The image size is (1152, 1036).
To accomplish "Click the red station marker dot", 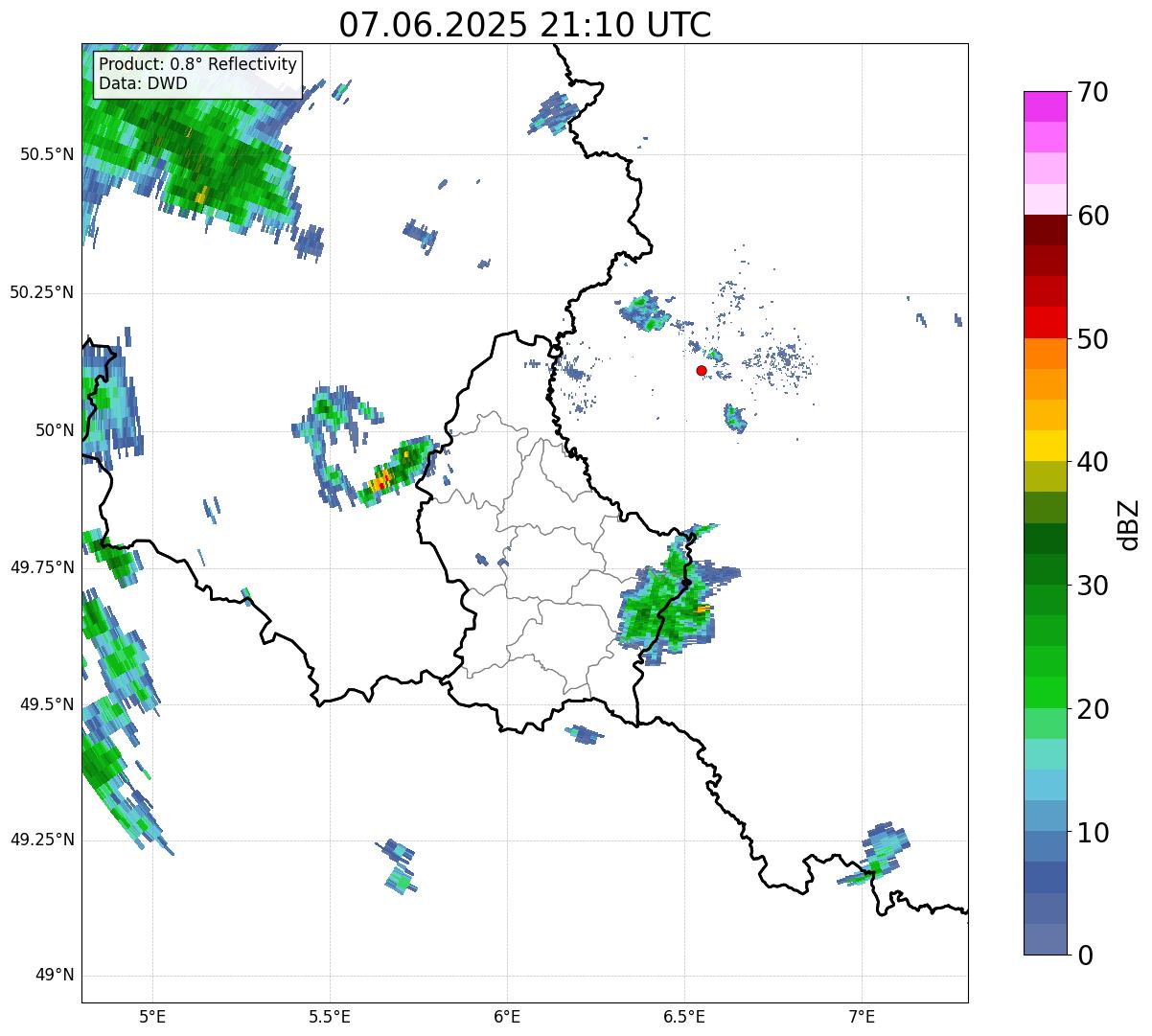I will 702,370.
